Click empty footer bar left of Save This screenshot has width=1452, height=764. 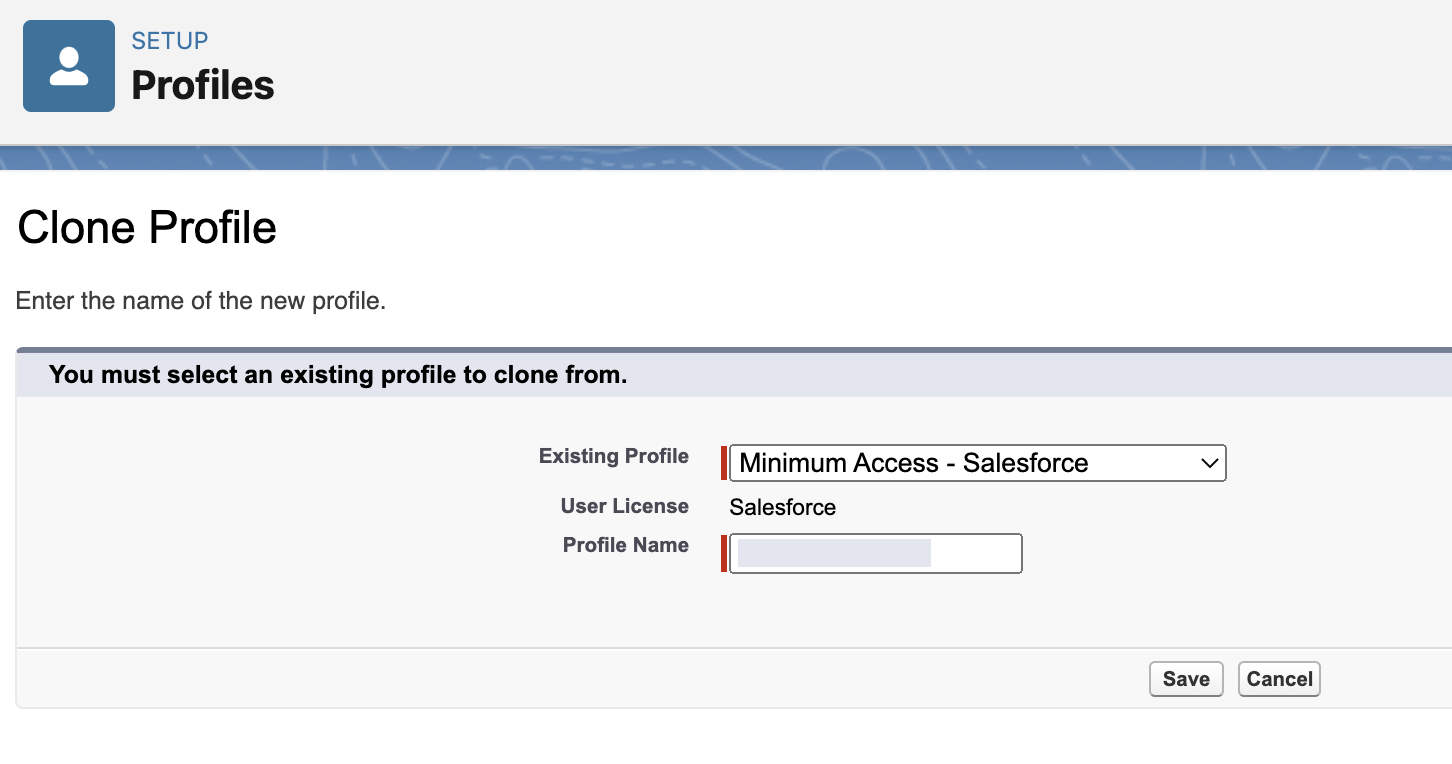[x=580, y=678]
